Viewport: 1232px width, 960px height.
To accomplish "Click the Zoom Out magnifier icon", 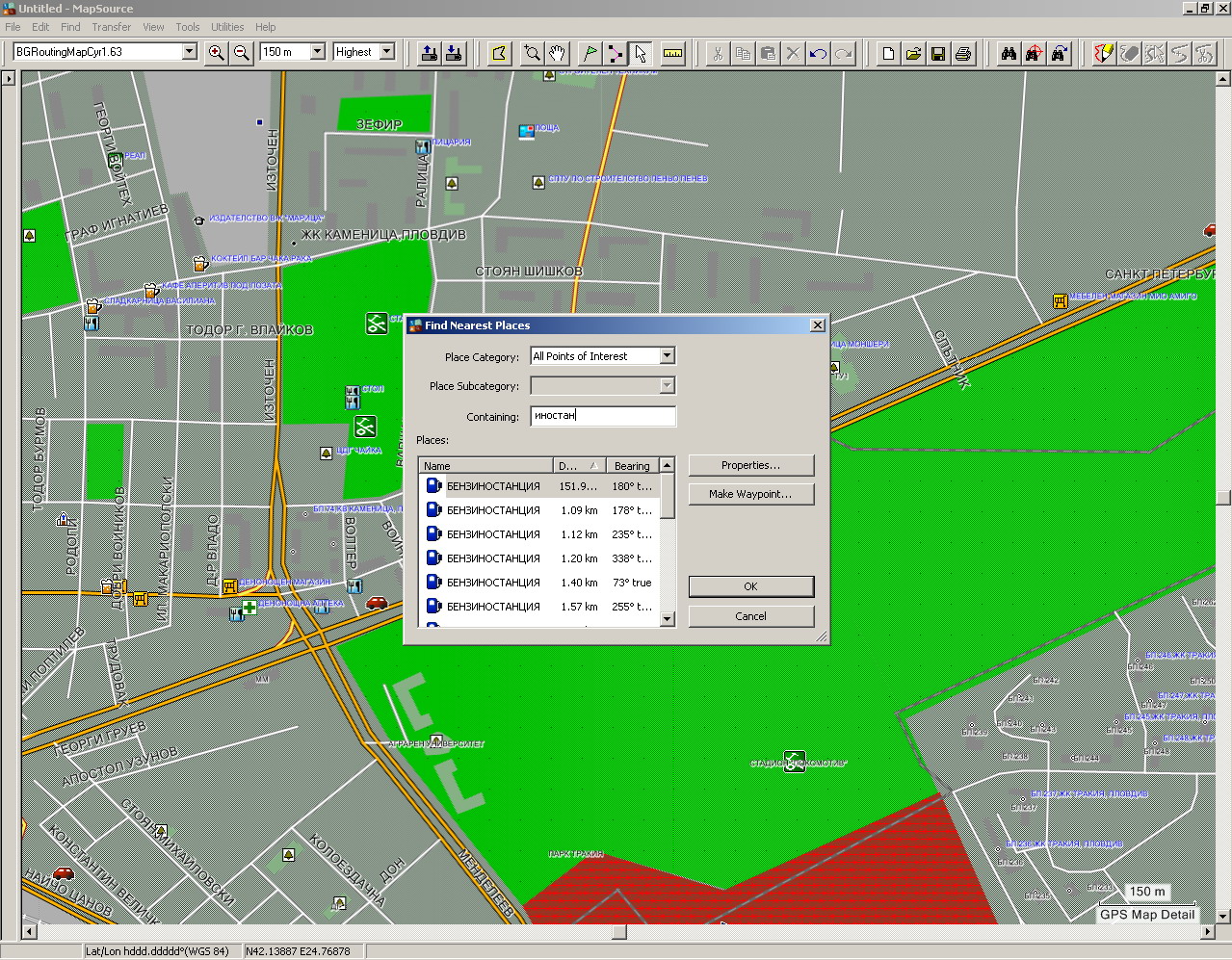I will pos(242,53).
